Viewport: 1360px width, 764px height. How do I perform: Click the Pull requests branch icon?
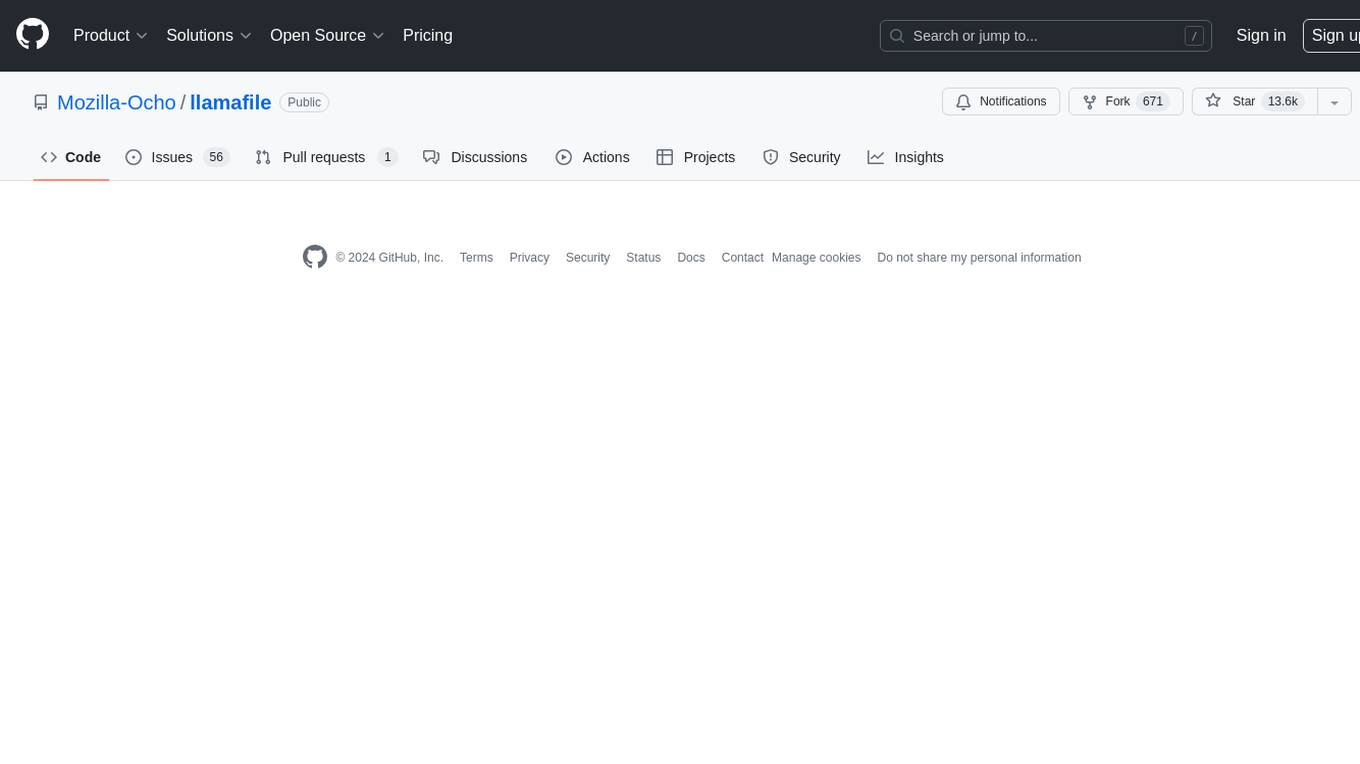pyautogui.click(x=263, y=157)
